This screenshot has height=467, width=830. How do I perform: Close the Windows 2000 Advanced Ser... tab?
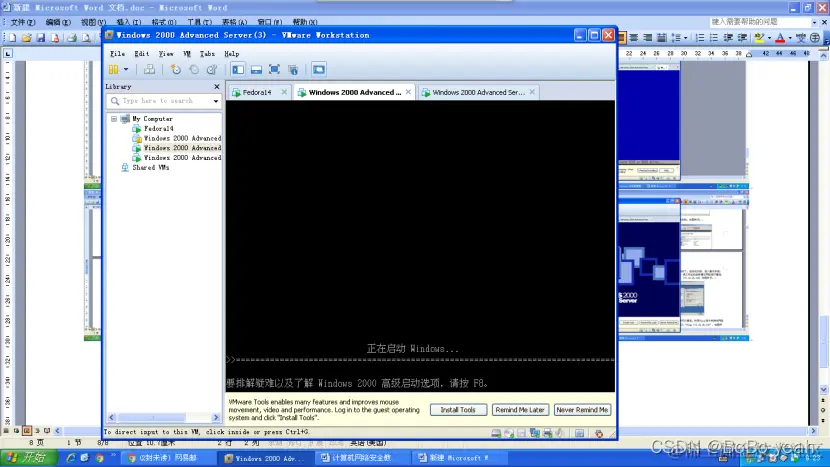tap(532, 92)
